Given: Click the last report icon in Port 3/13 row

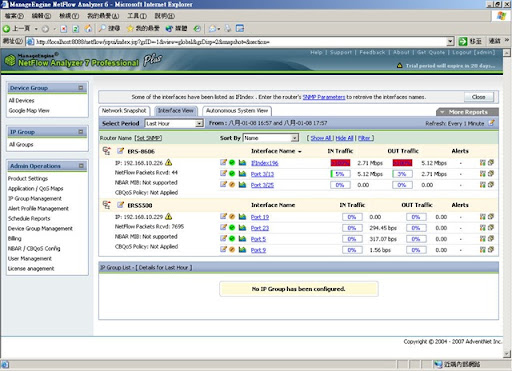Looking at the screenshot, I should pos(491,173).
